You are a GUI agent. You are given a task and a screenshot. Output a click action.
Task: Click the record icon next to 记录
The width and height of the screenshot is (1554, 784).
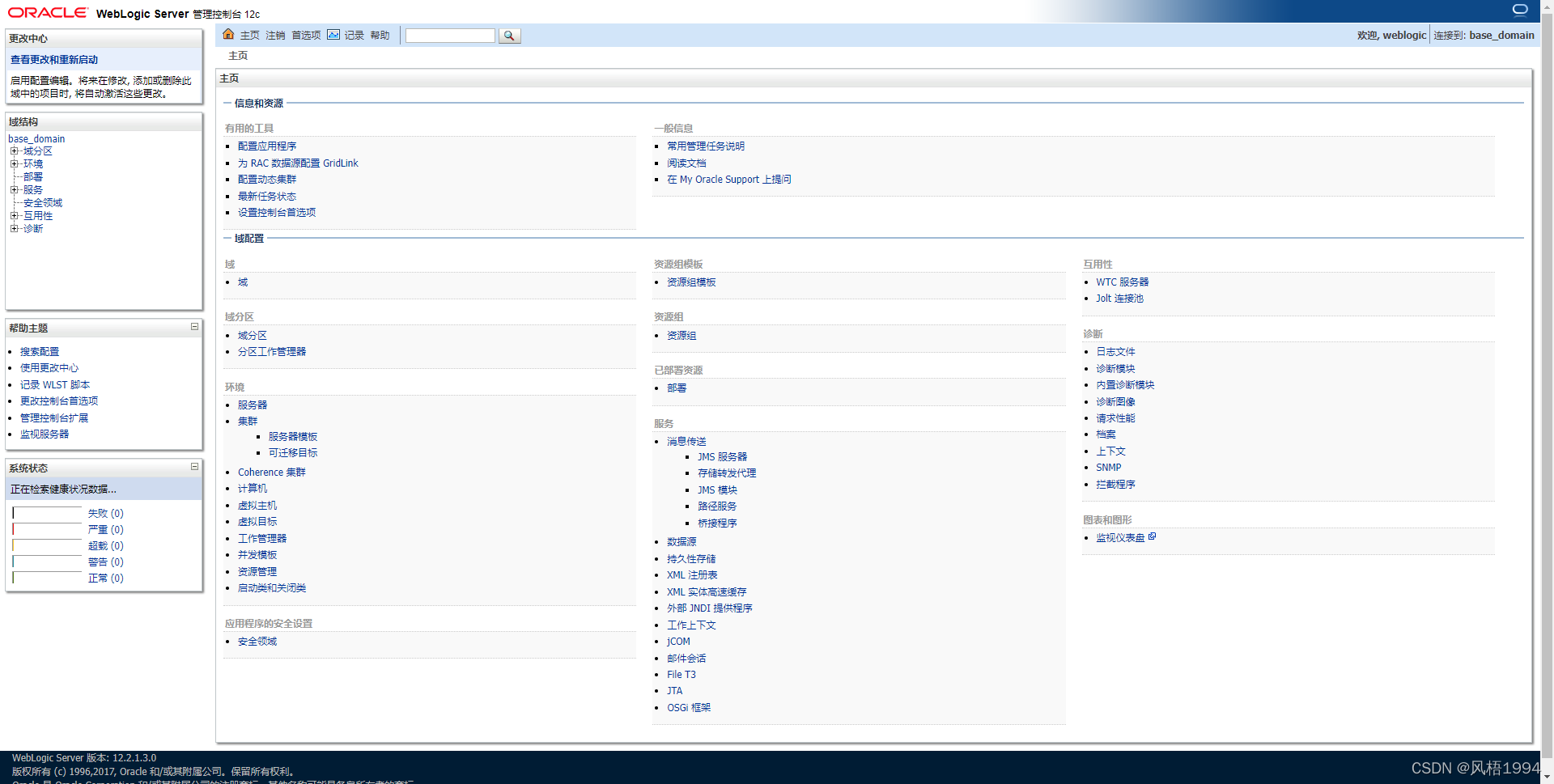(333, 35)
